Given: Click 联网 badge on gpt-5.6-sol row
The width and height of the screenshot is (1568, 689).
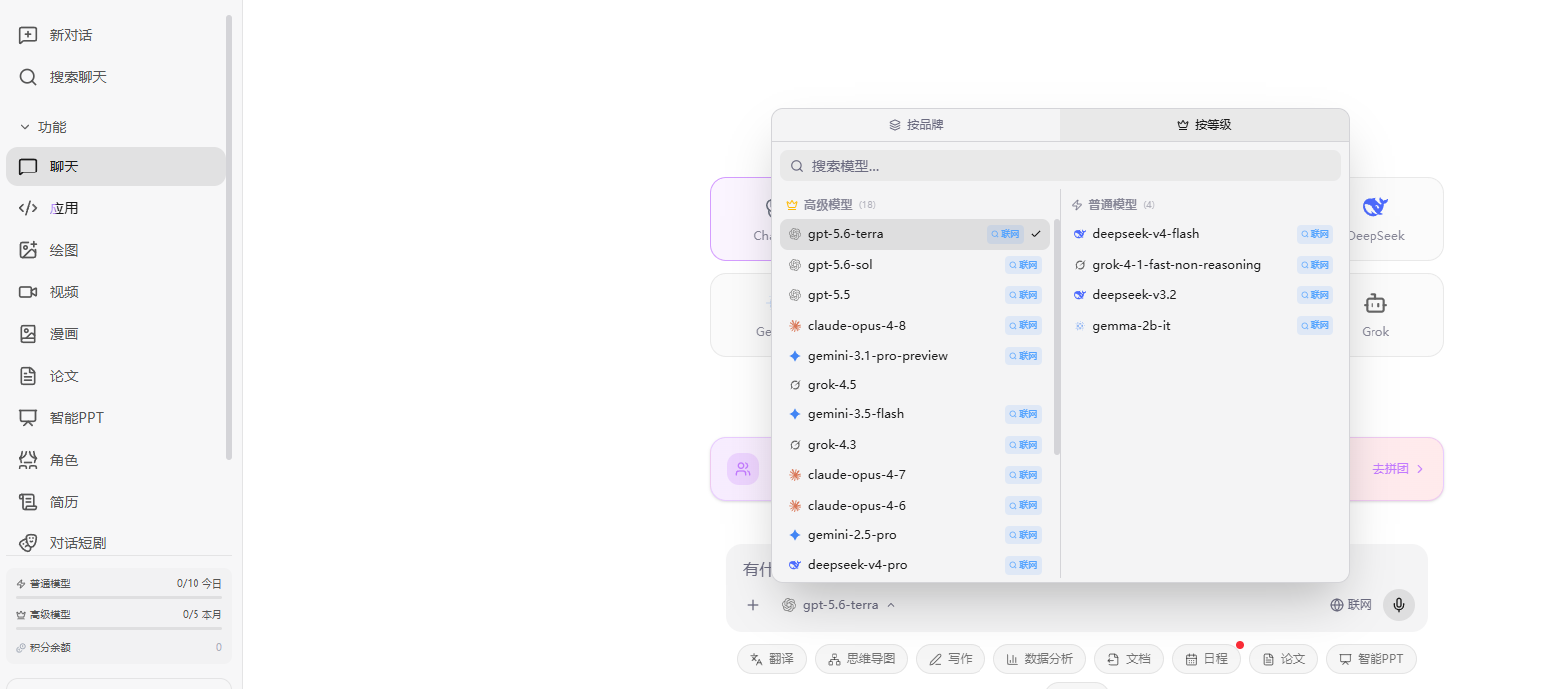Looking at the screenshot, I should pos(1023,265).
